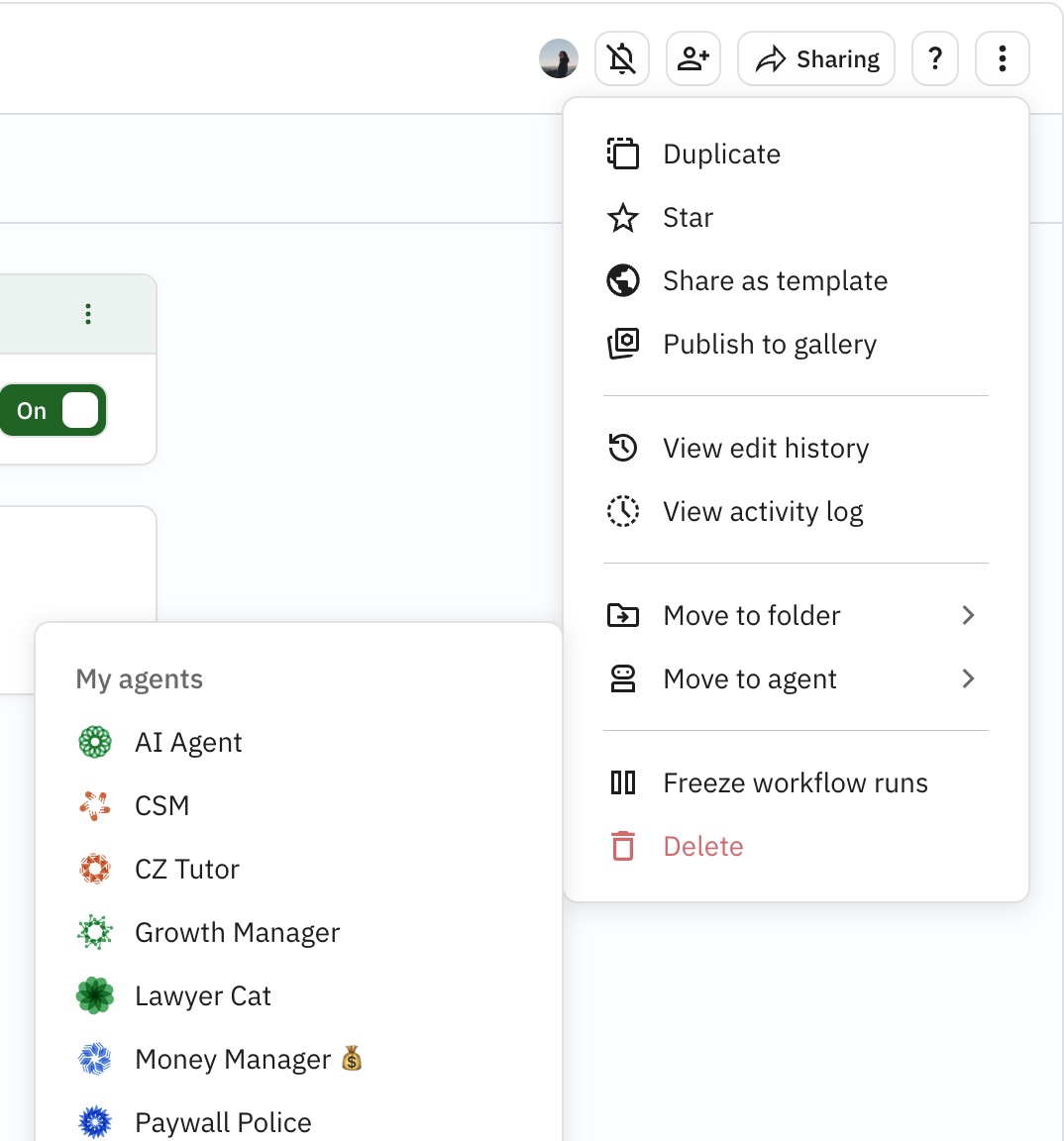Click the muted notifications bell icon
1064x1141 pixels.
pyautogui.click(x=621, y=59)
